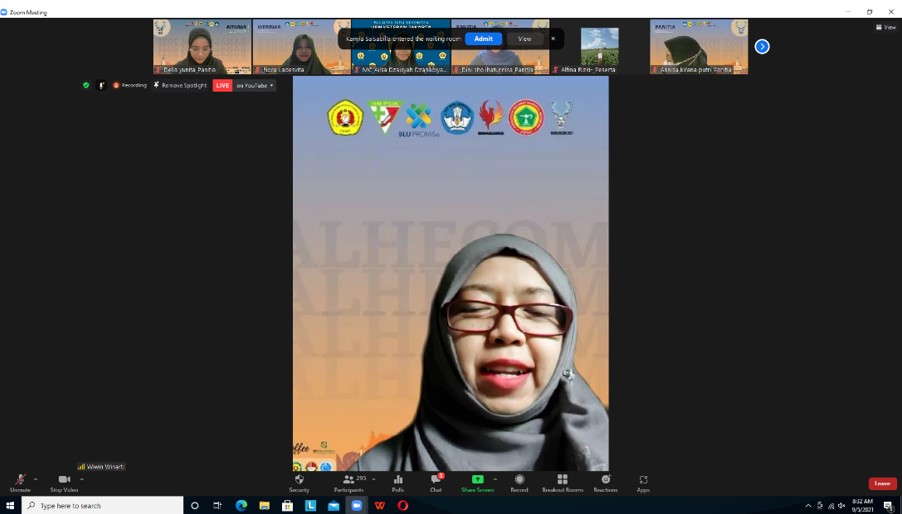Start Share Screen
Screen dimensions: 902x514
click(x=477, y=483)
